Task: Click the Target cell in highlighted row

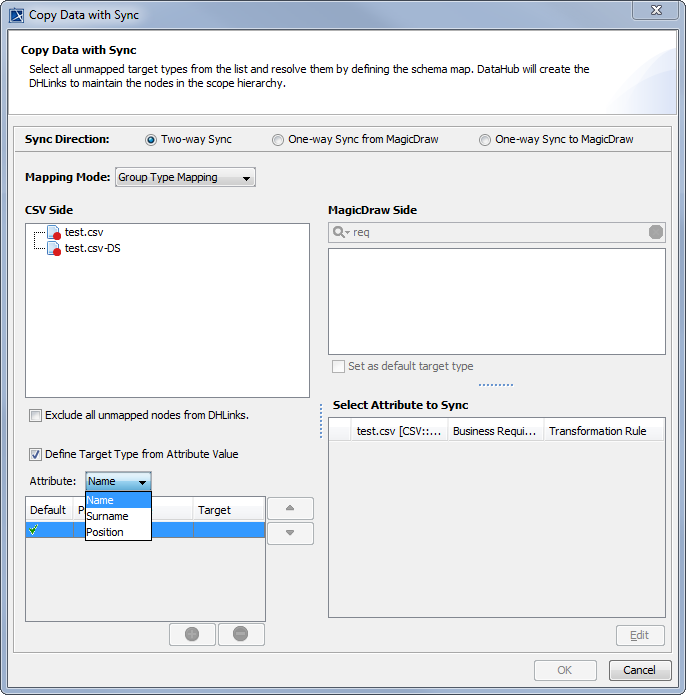Action: (x=229, y=530)
